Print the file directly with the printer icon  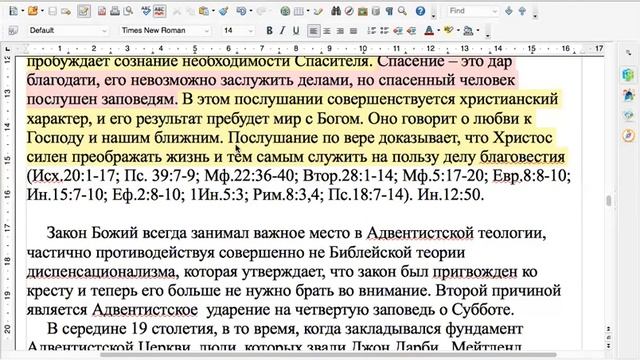click(115, 11)
